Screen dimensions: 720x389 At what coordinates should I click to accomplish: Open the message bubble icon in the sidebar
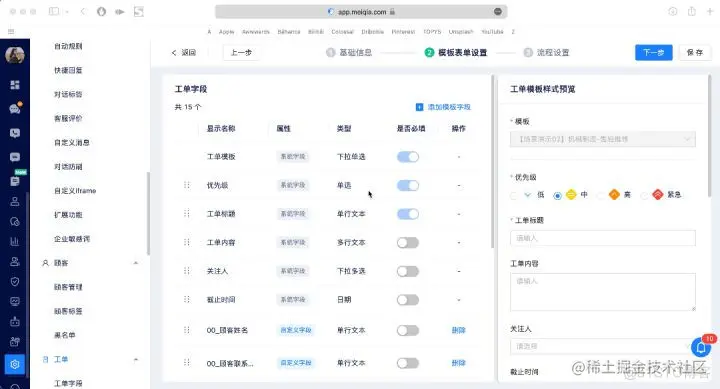tap(15, 157)
